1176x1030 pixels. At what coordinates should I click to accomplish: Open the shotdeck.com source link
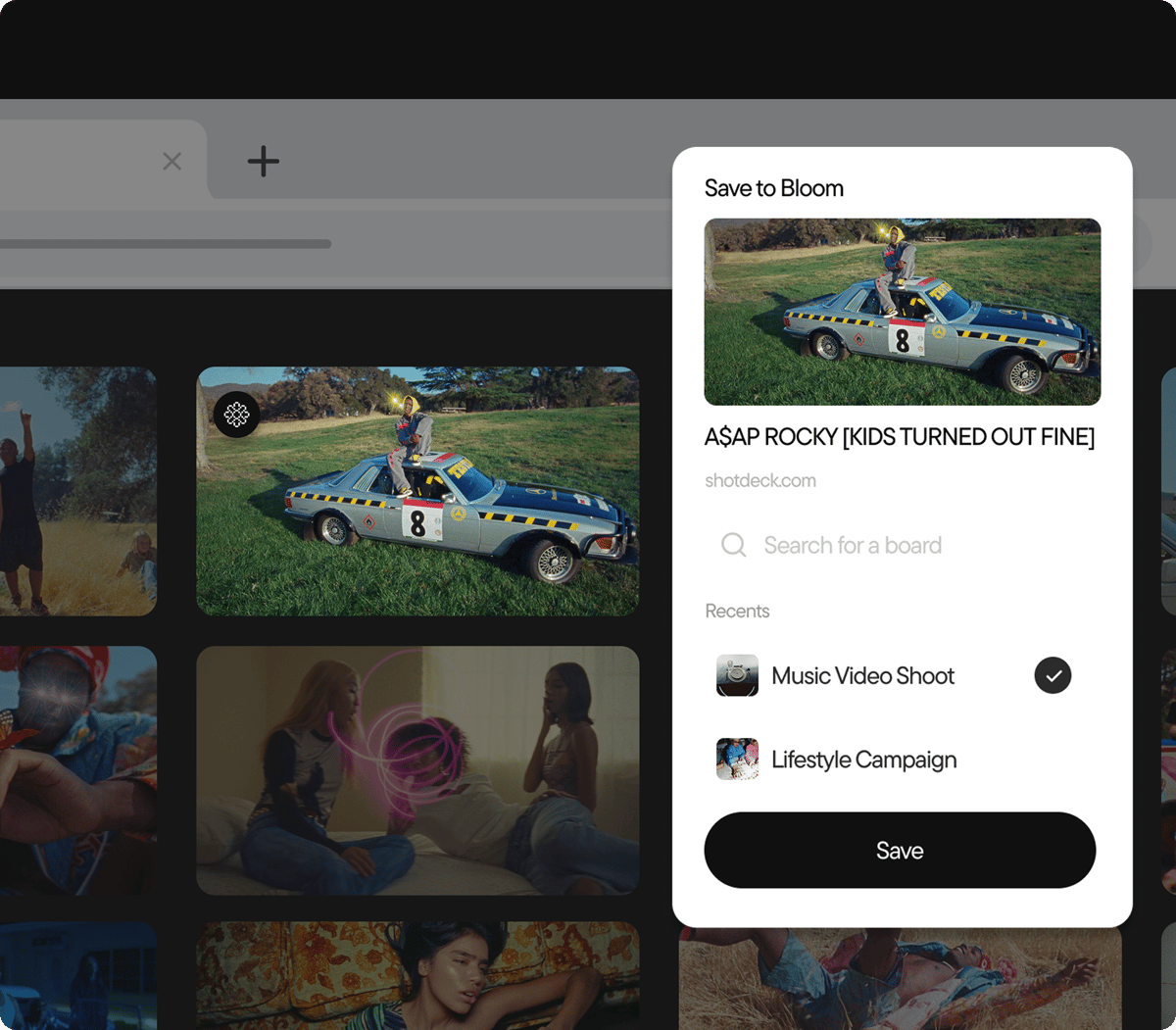coord(760,480)
